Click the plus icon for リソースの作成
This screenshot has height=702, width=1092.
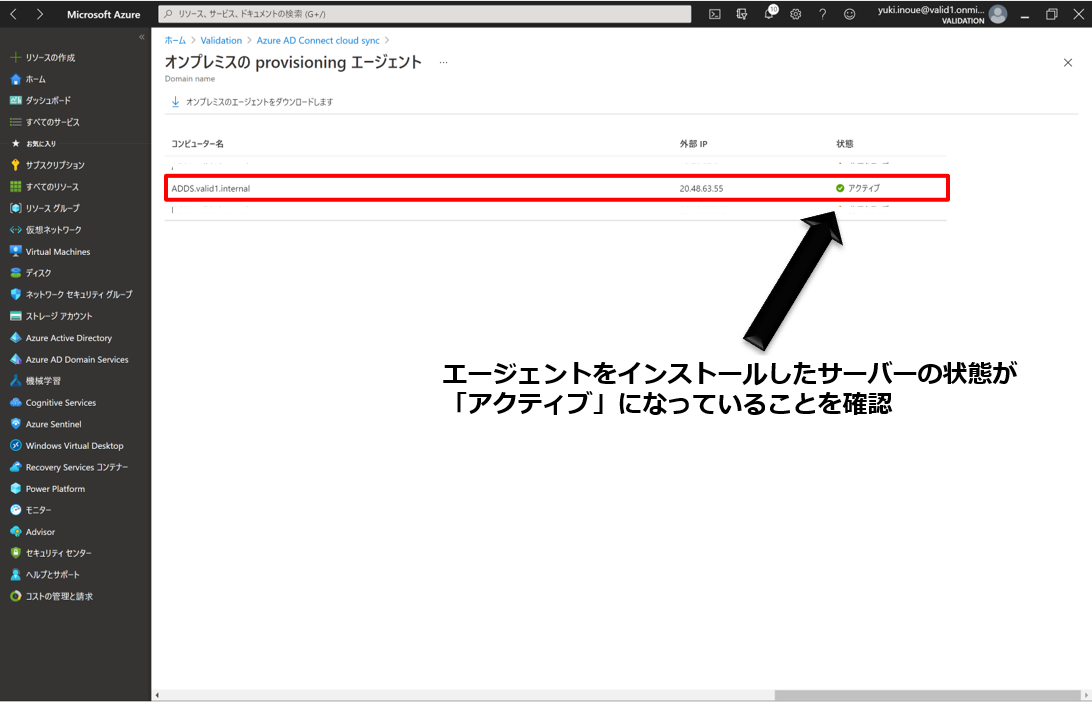[x=15, y=58]
